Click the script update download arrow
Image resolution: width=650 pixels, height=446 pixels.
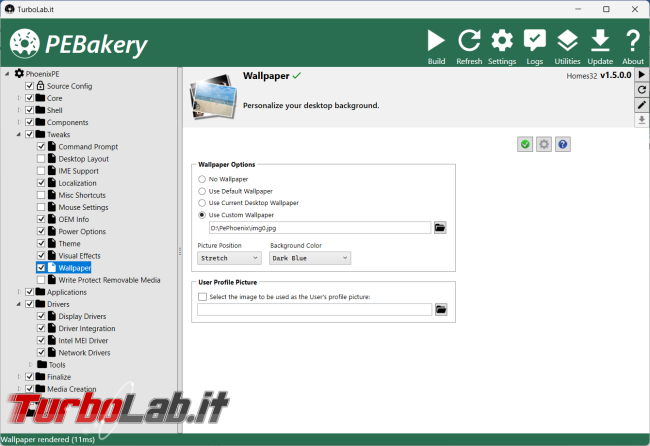(x=641, y=120)
